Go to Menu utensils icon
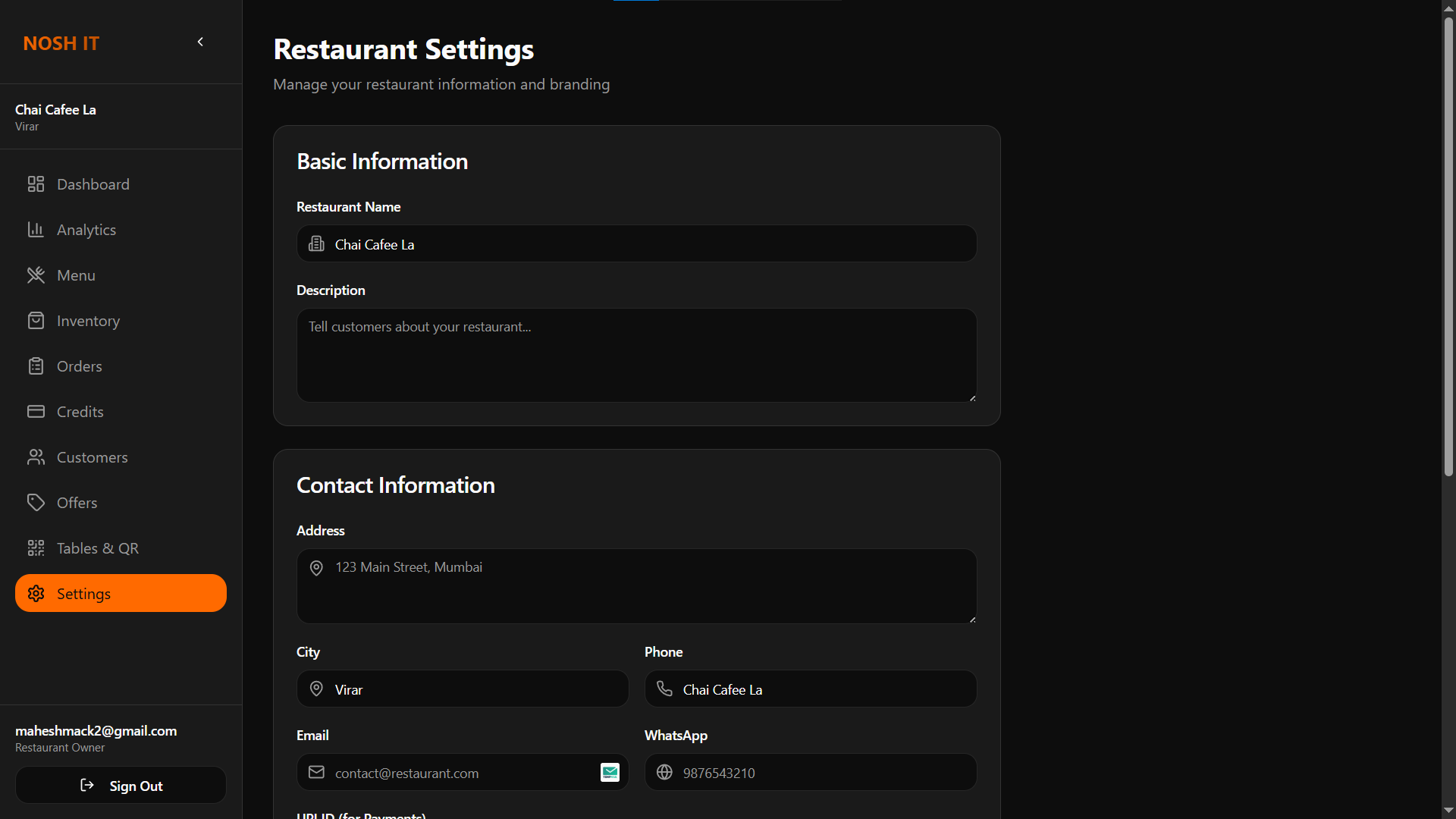Image resolution: width=1456 pixels, height=819 pixels. [x=36, y=275]
